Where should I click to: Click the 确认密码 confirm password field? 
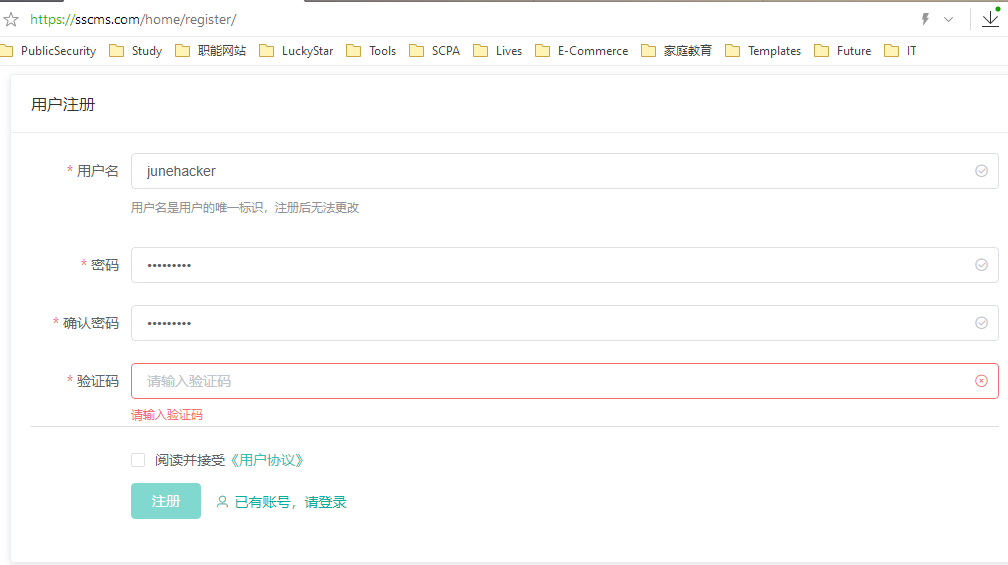[564, 323]
